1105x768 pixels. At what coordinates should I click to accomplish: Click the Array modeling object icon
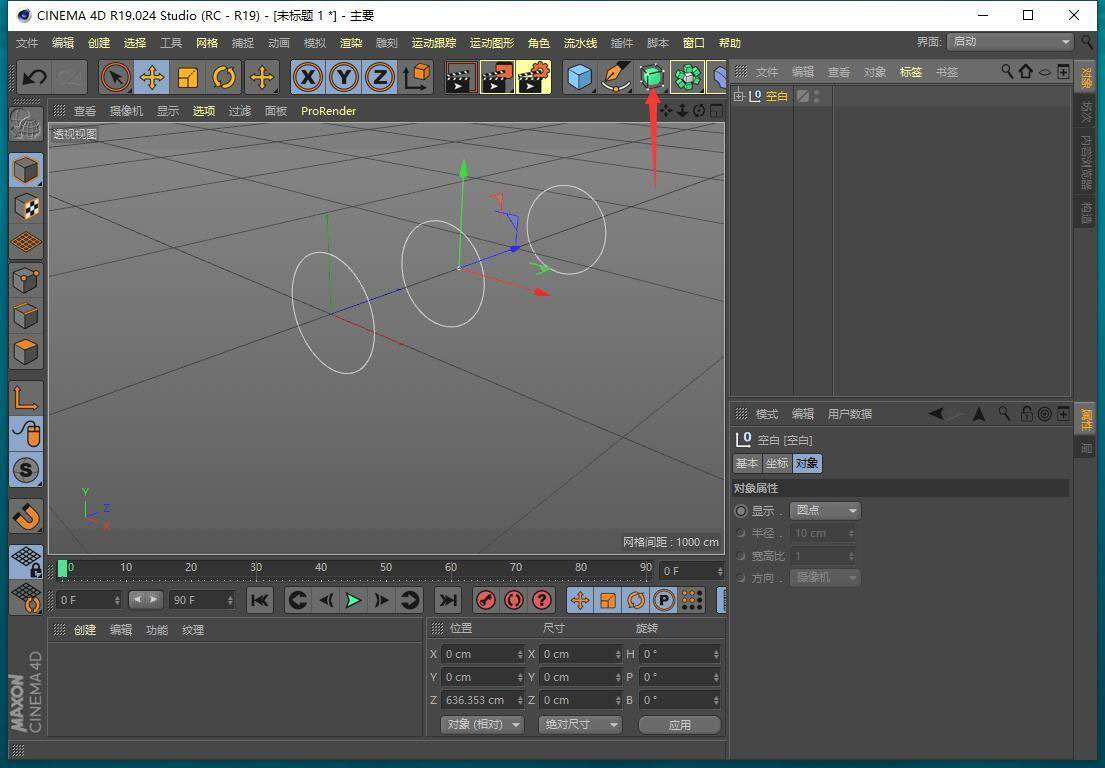688,77
